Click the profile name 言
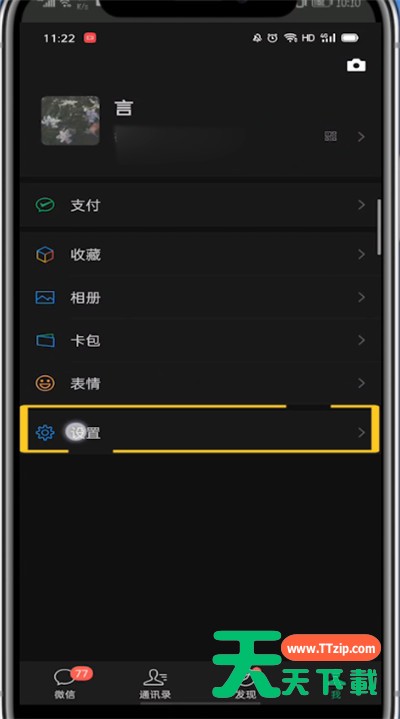Viewport: 400px width, 719px height. pos(123,108)
